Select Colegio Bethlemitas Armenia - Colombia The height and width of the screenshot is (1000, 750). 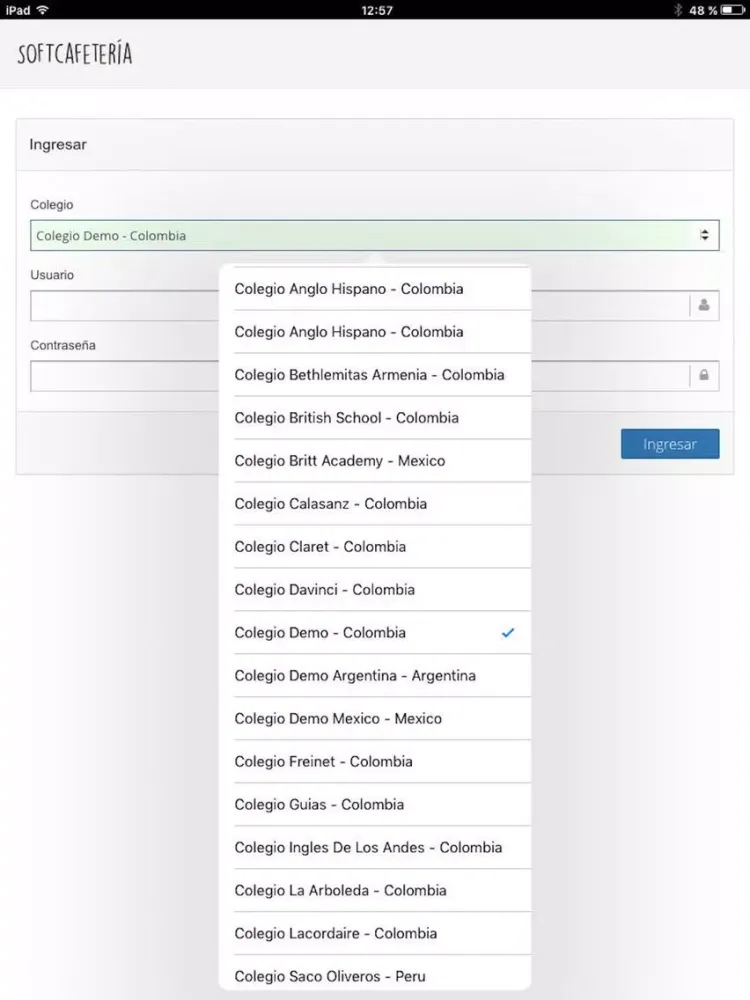(369, 375)
